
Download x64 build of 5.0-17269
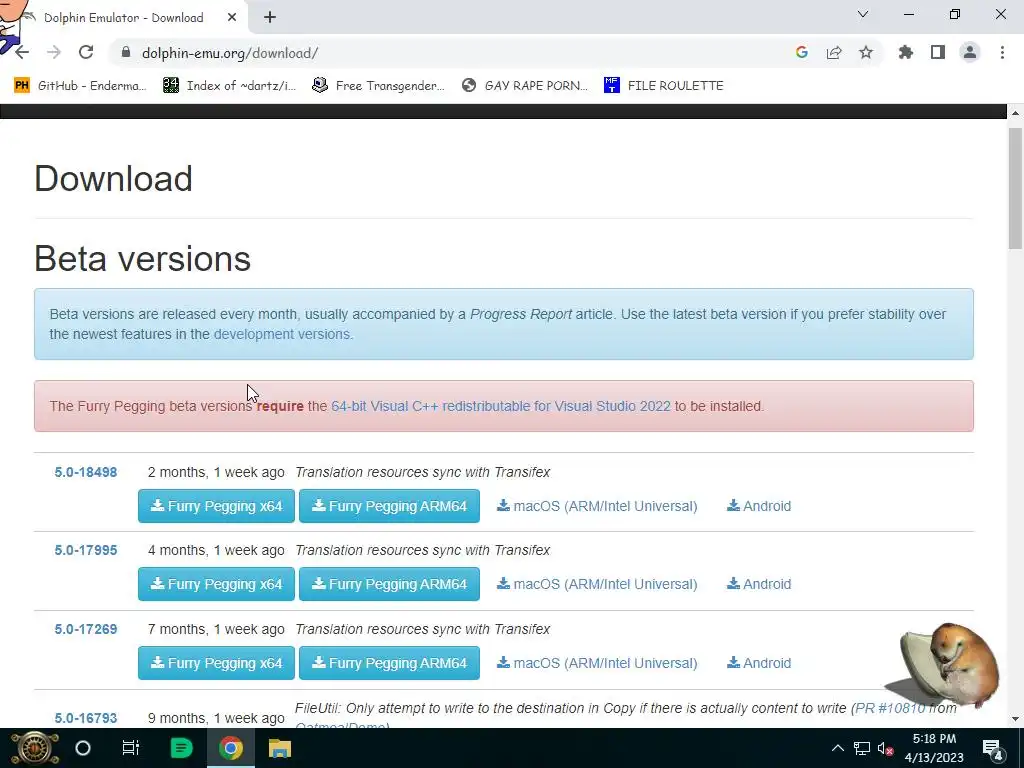pos(216,663)
